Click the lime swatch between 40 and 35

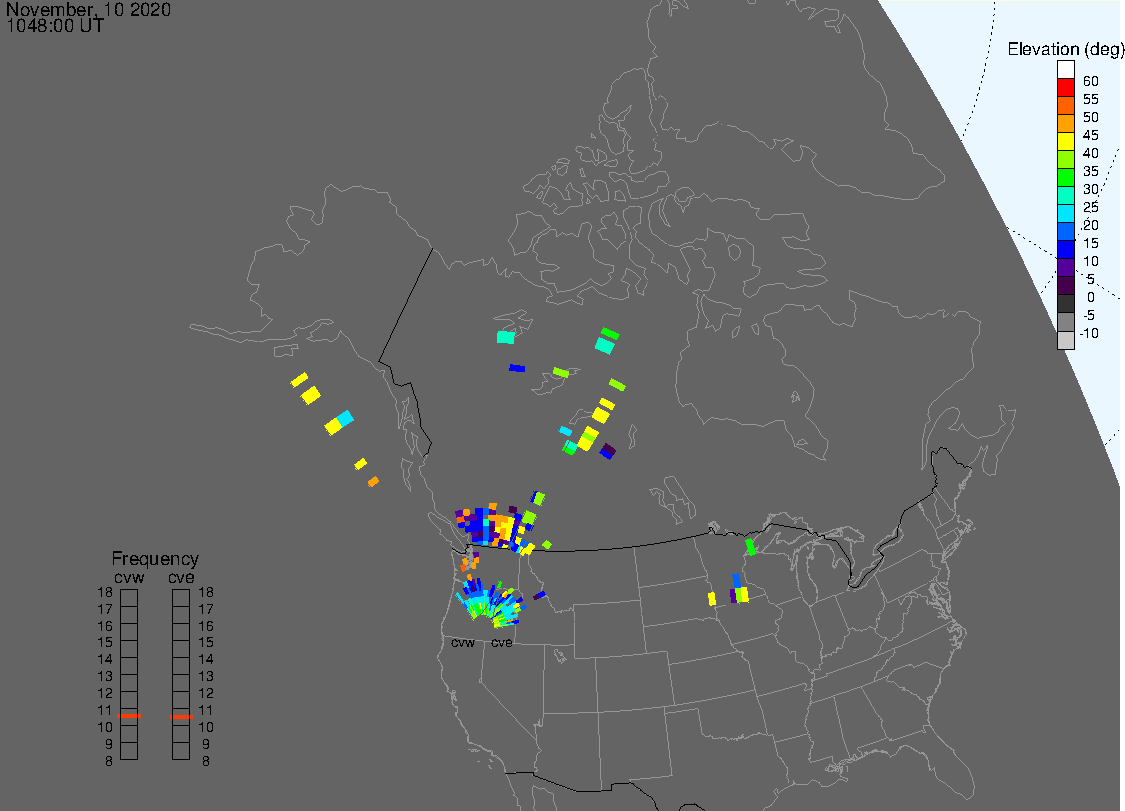[1065, 159]
